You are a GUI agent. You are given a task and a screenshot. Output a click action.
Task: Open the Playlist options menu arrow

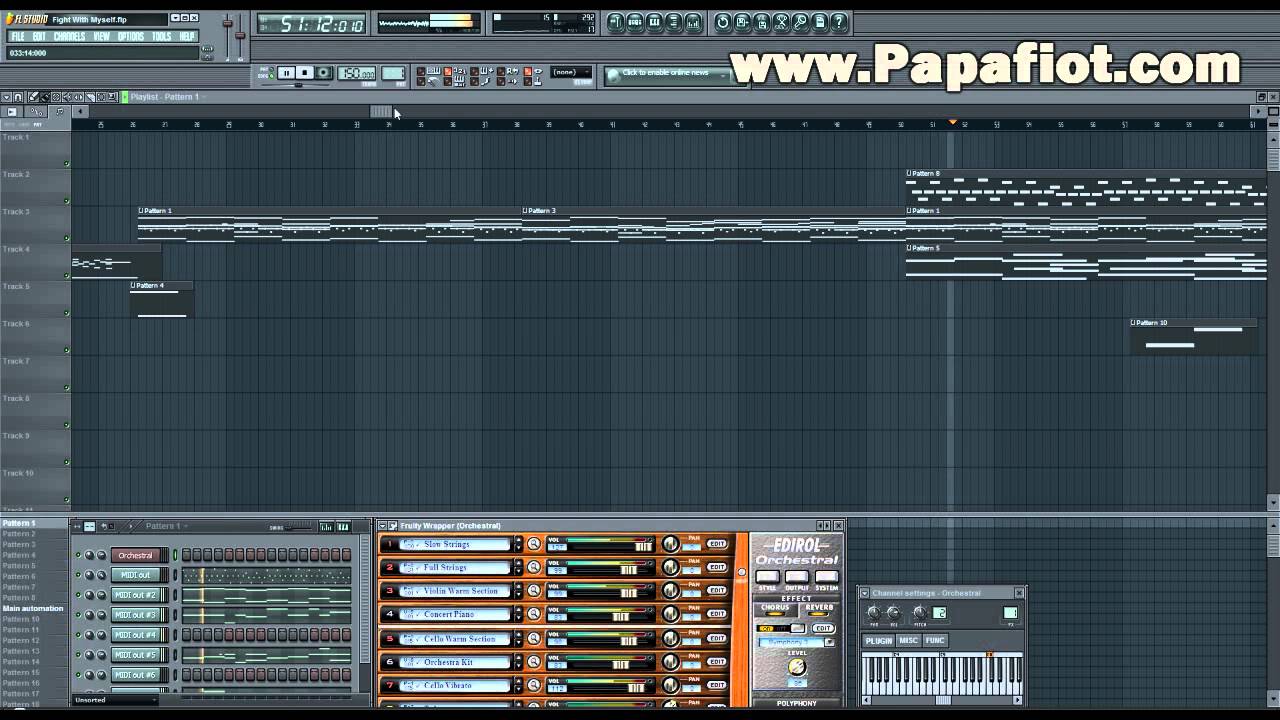tap(7, 97)
